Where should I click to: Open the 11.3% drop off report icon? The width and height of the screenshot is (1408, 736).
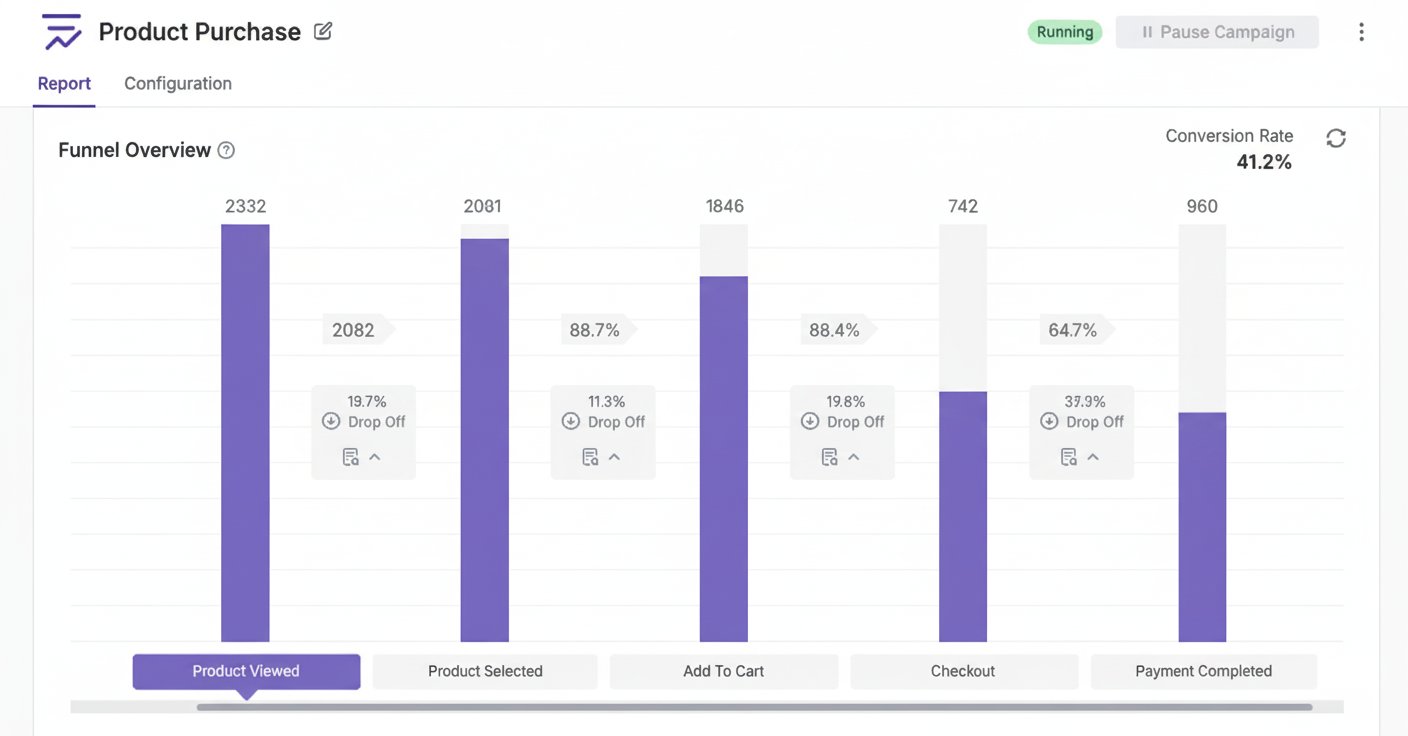click(x=590, y=457)
